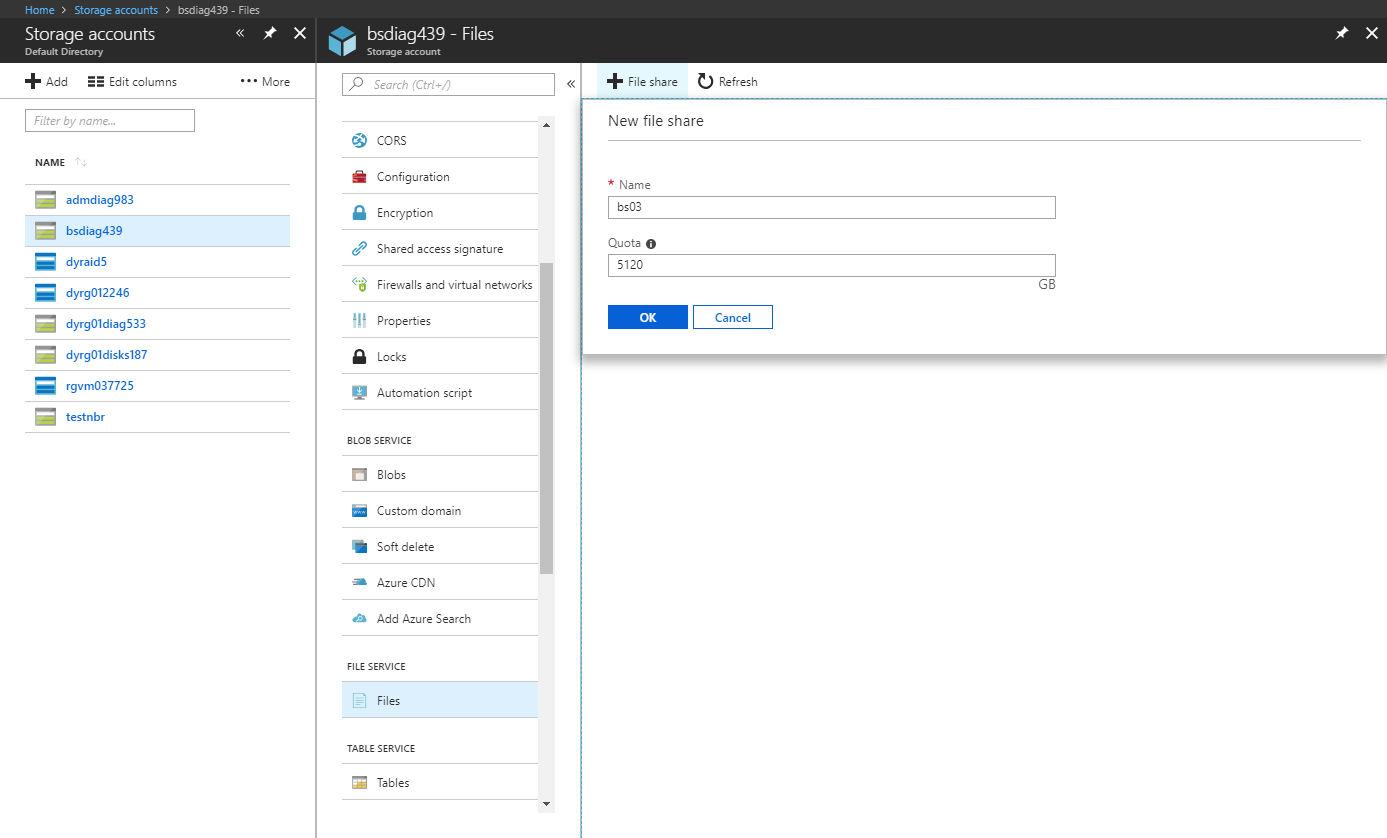Click the quota info icon
1387x838 pixels.
(651, 244)
